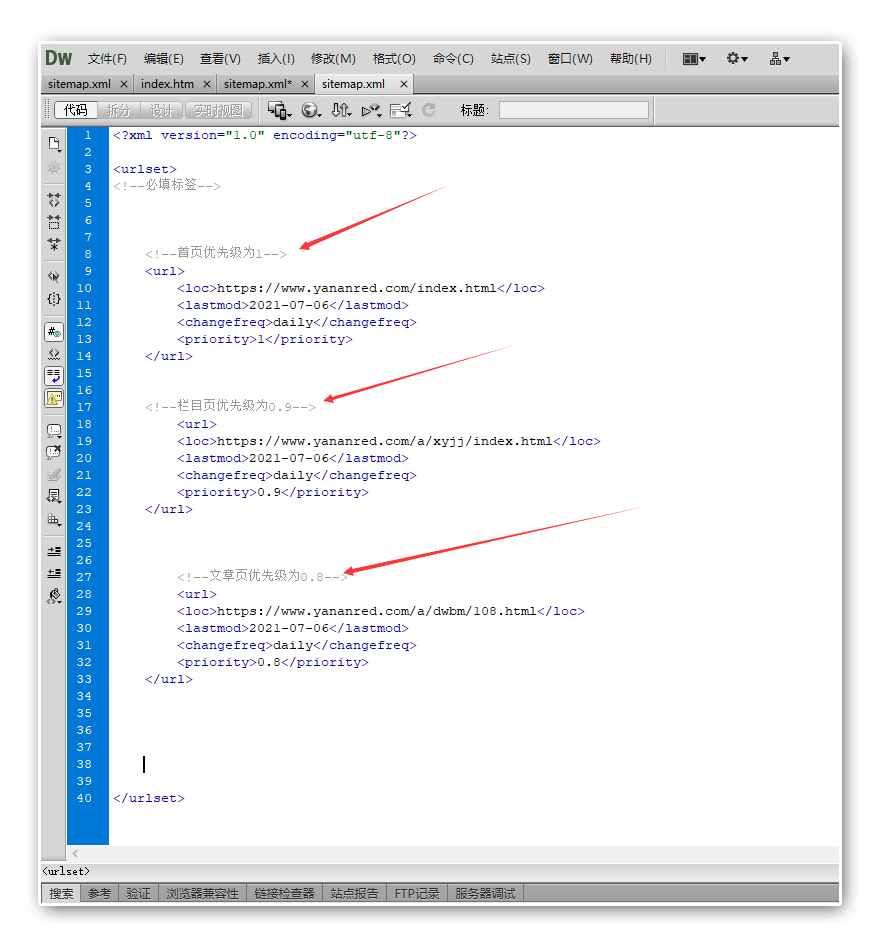This screenshot has height=947, width=880.
Task: Click the Indent Code icon
Action: point(54,551)
